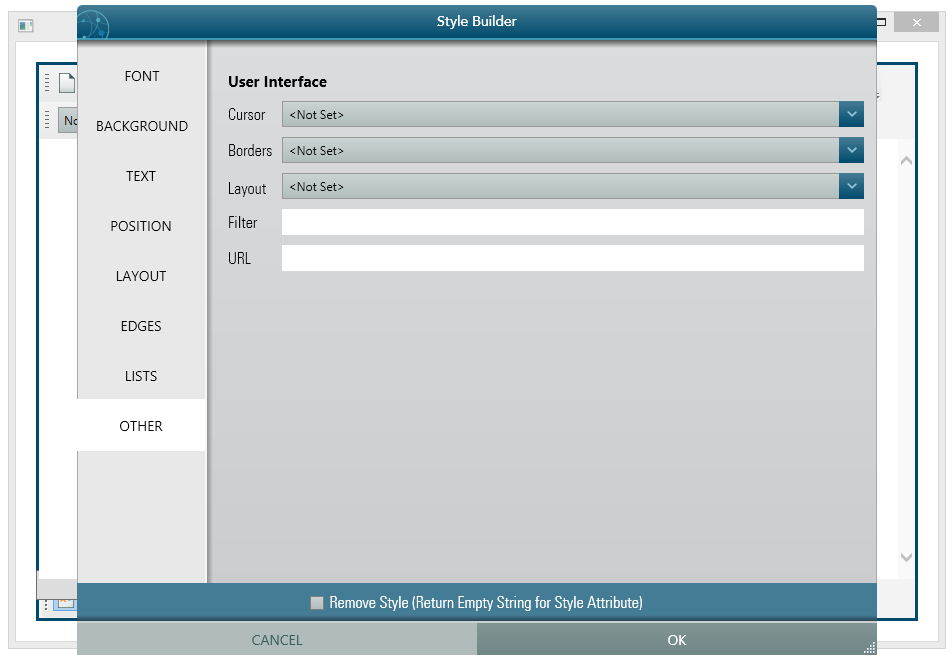Switch to the FONT category
This screenshot has height=660, width=952.
point(141,76)
